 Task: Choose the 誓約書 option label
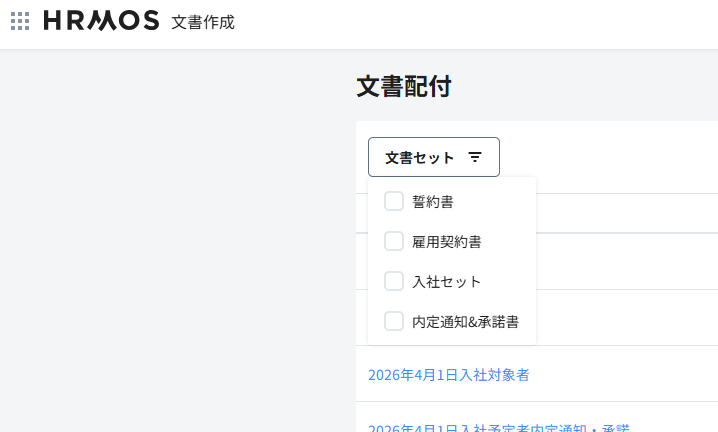pyautogui.click(x=433, y=202)
